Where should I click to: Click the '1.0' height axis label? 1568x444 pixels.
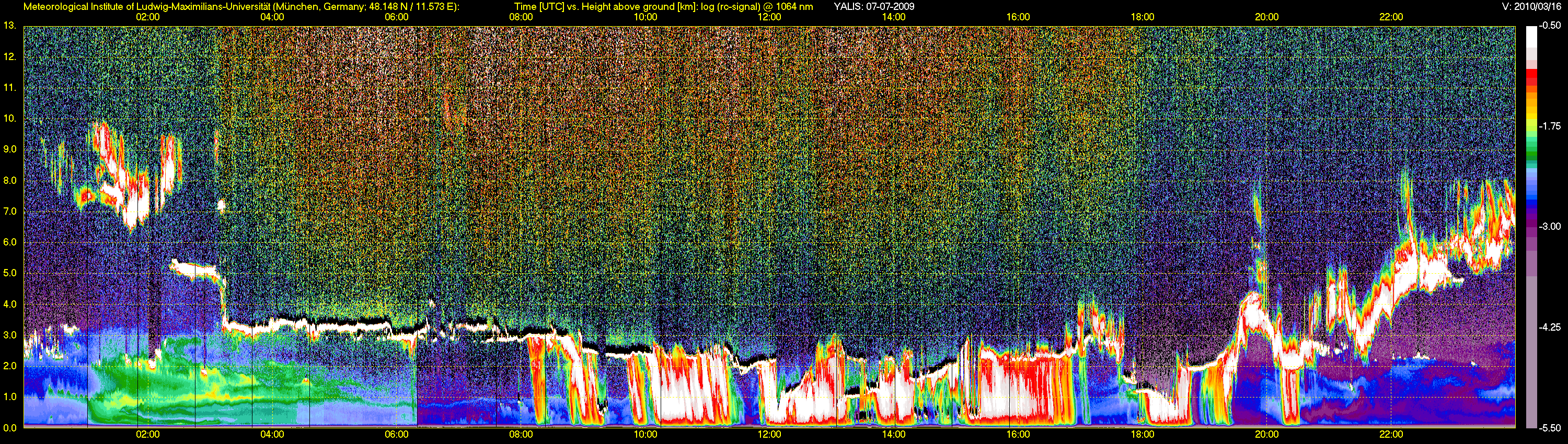[10, 396]
